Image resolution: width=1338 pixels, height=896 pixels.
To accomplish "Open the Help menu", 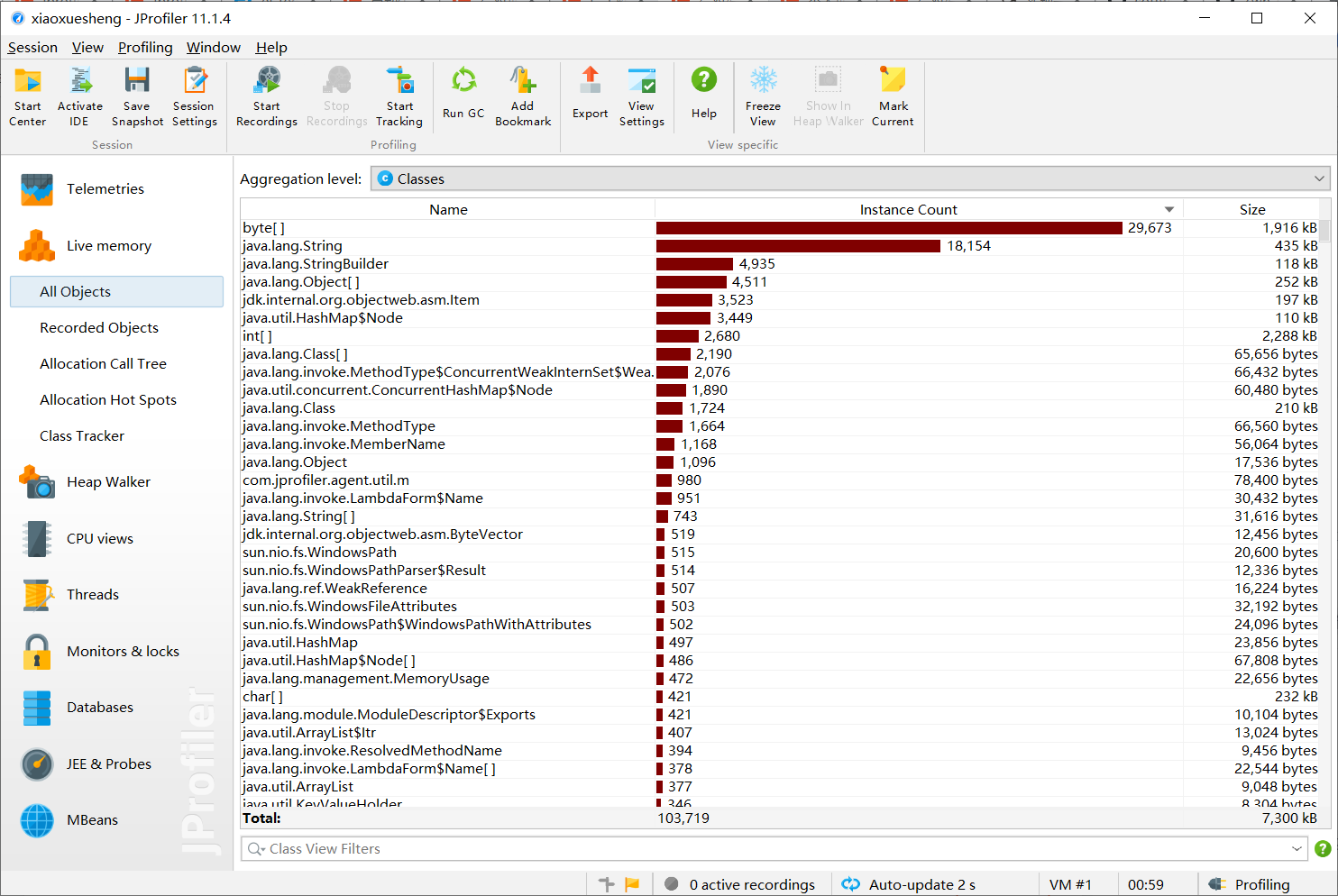I will coord(271,48).
